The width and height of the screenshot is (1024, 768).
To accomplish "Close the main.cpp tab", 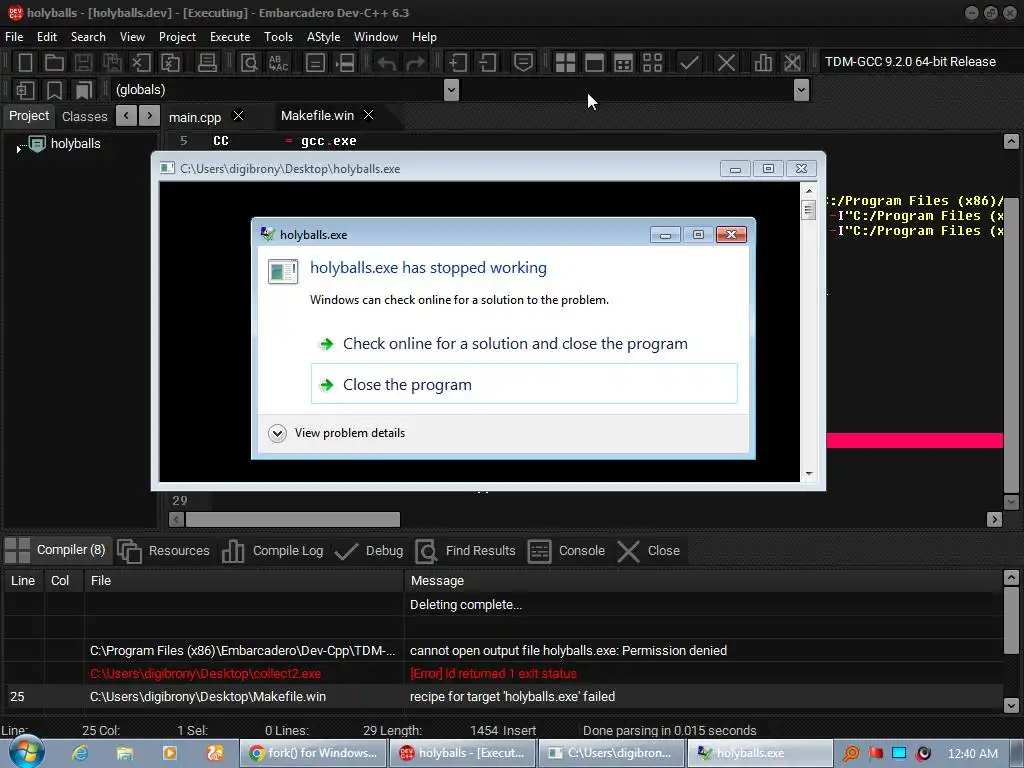I will click(x=238, y=116).
